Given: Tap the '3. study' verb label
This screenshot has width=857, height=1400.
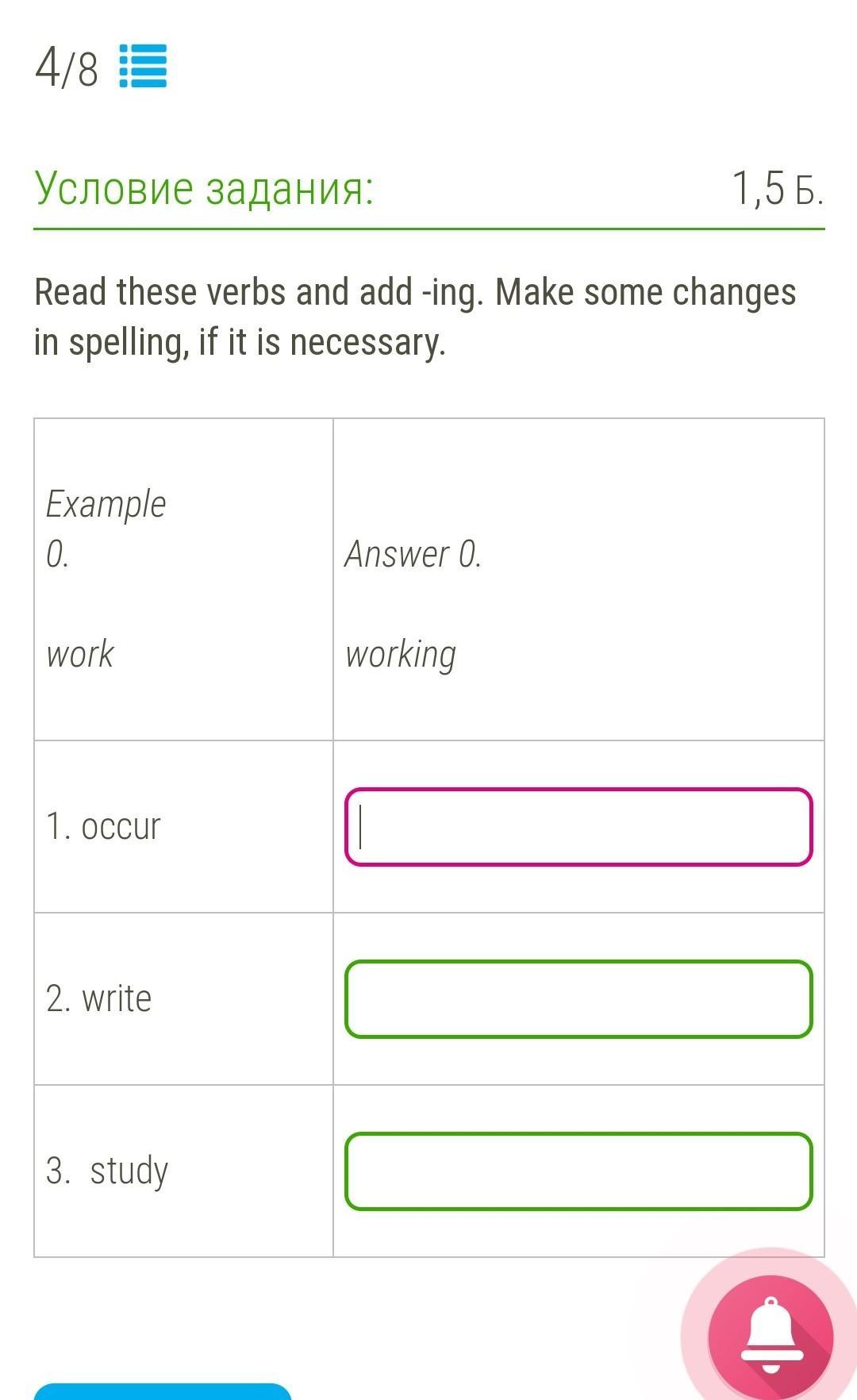Looking at the screenshot, I should pos(107,1171).
